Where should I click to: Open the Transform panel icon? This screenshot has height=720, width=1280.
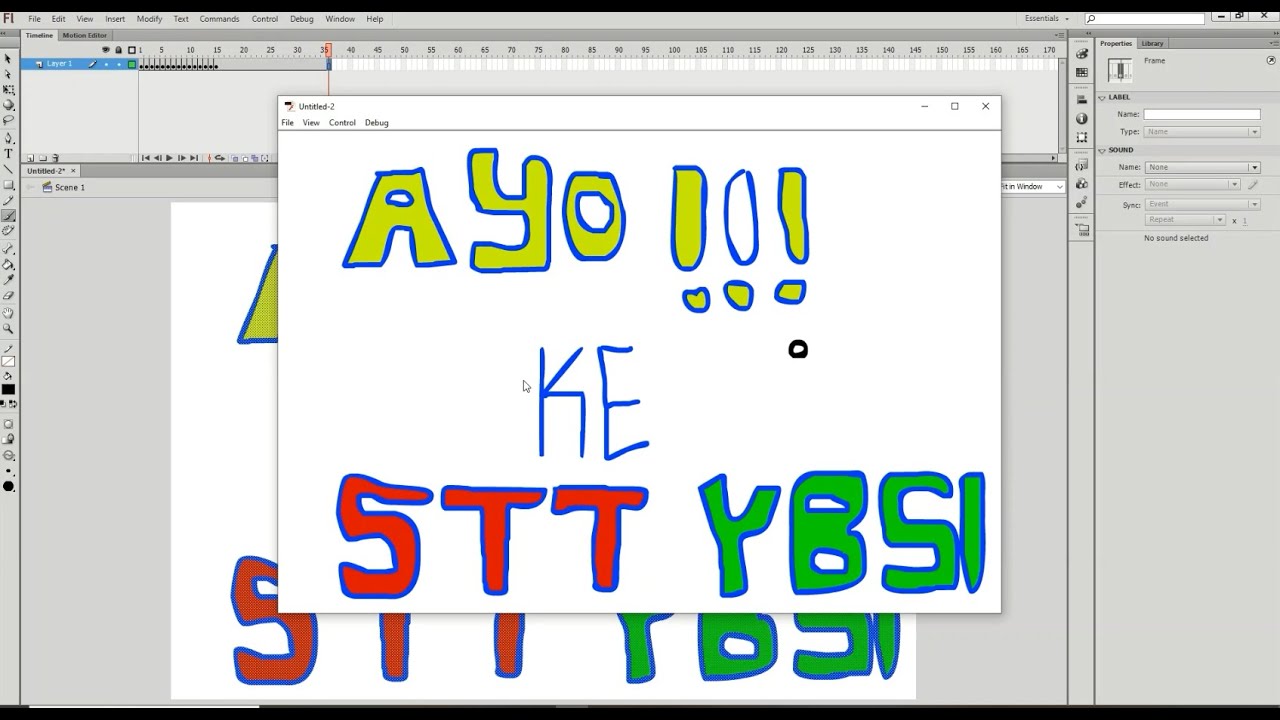click(1082, 137)
